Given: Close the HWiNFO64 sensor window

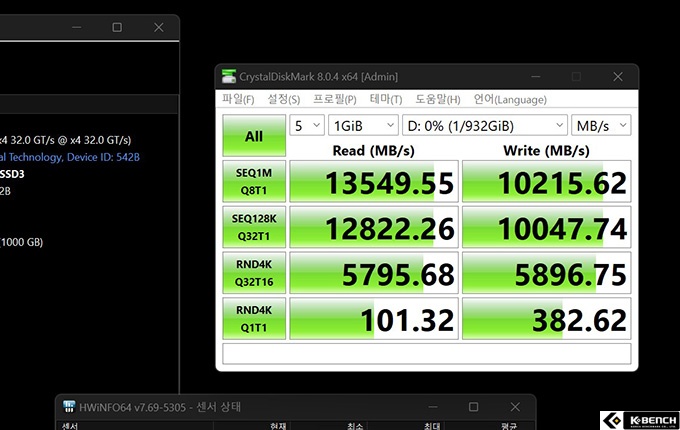Looking at the screenshot, I should 515,407.
